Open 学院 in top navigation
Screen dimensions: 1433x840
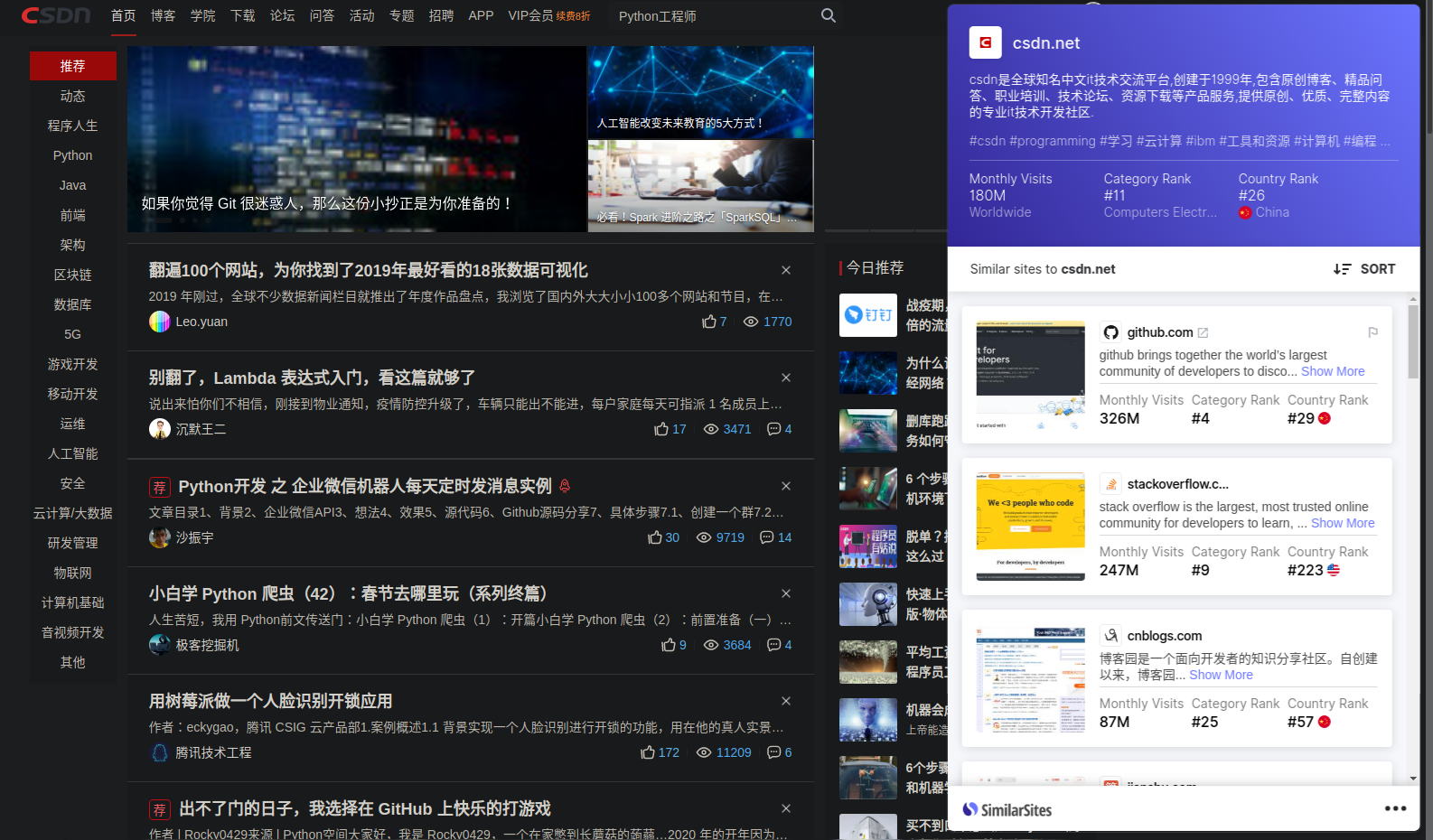pyautogui.click(x=203, y=15)
